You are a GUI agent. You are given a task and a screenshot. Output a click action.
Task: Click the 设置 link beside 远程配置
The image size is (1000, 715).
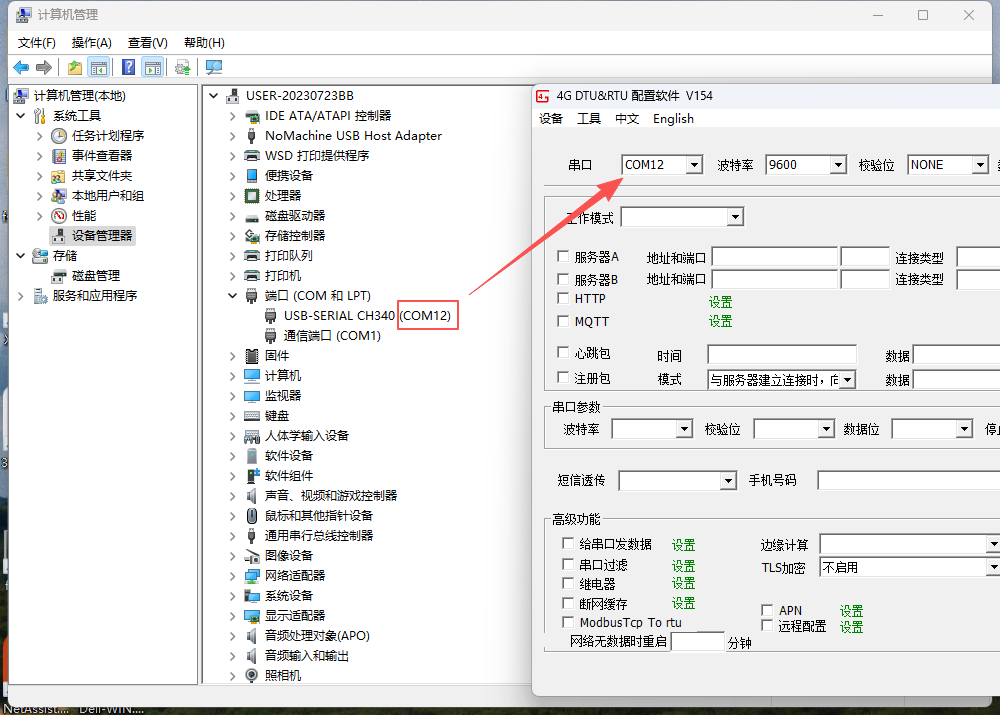(851, 627)
